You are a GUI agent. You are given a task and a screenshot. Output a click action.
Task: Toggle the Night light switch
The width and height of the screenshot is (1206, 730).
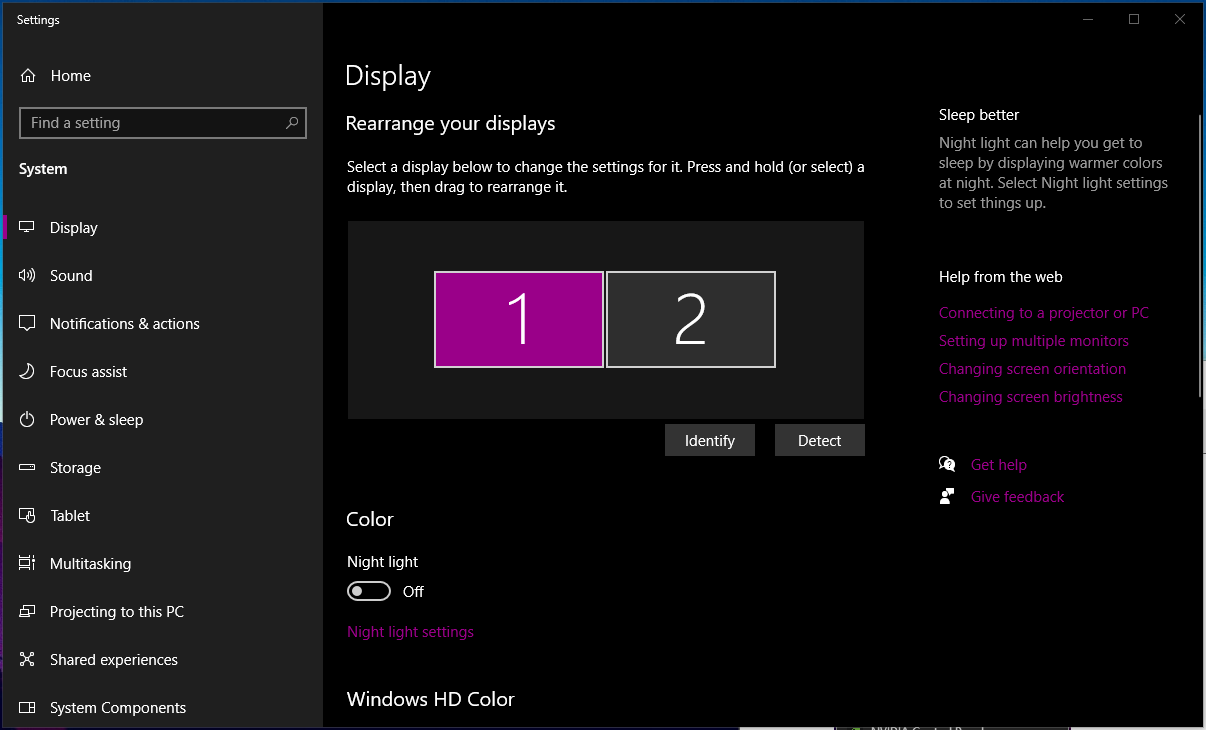pos(368,592)
